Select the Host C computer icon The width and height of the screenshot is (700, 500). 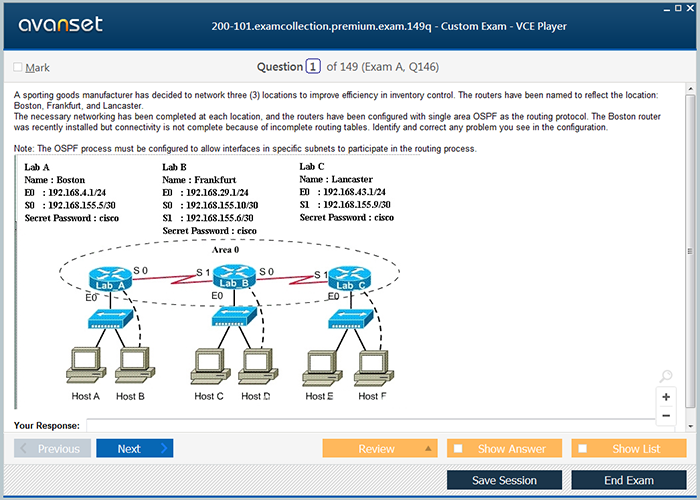click(210, 367)
